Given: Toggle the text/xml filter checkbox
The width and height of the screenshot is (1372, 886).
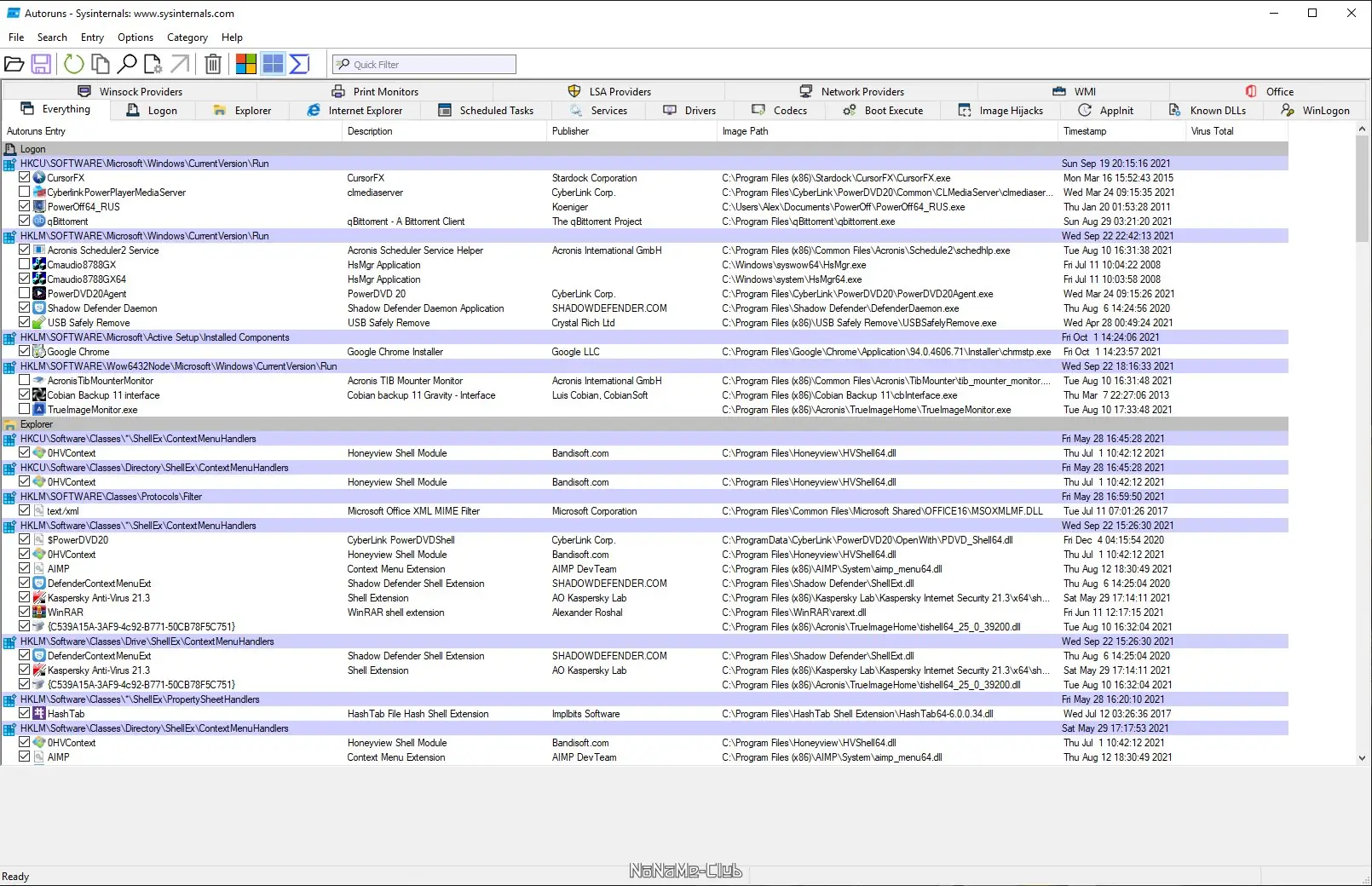Looking at the screenshot, I should (25, 511).
